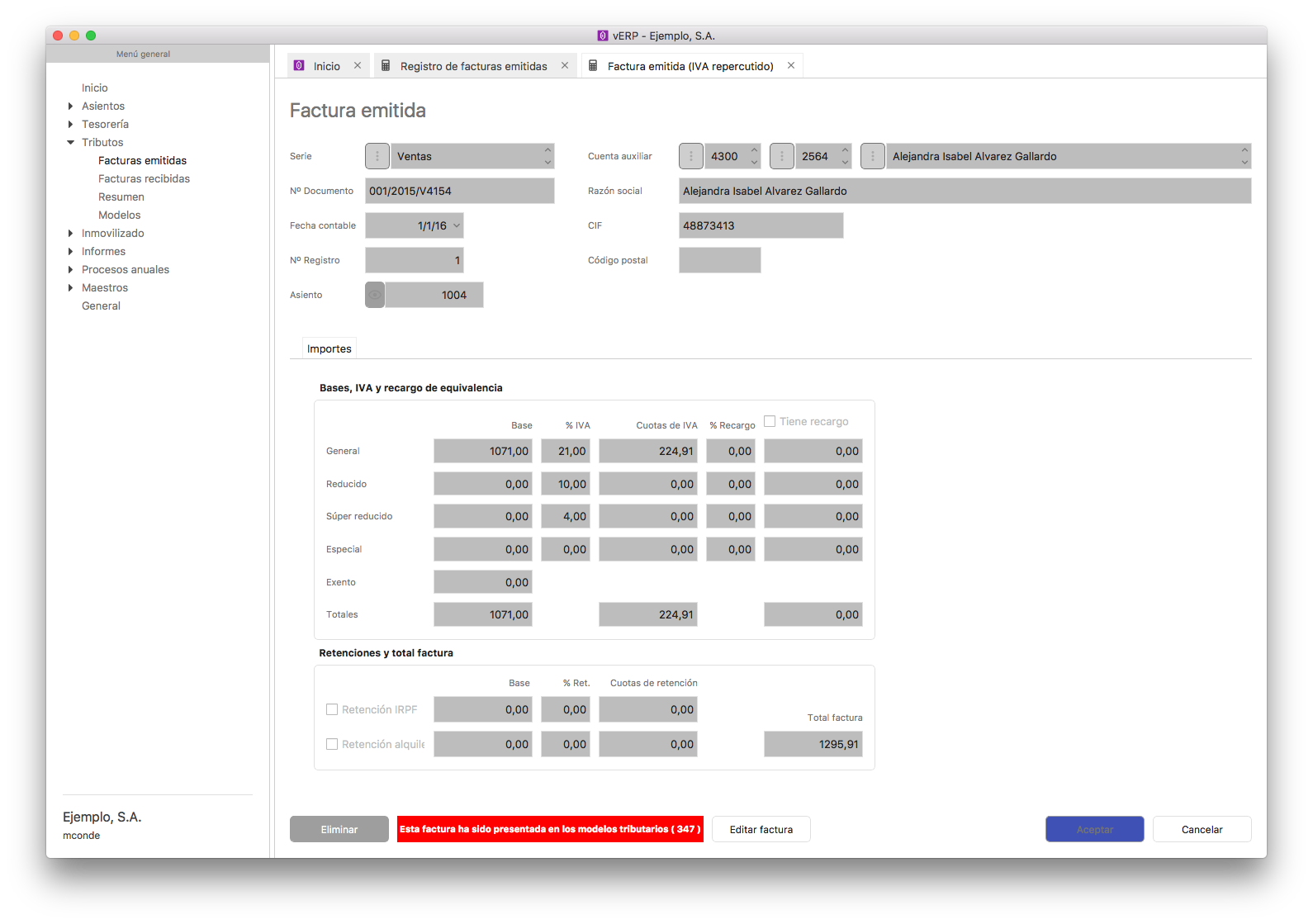This screenshot has width=1313, height=924.
Task: Close the Registro de facturas emitidas tab
Action: tap(565, 66)
